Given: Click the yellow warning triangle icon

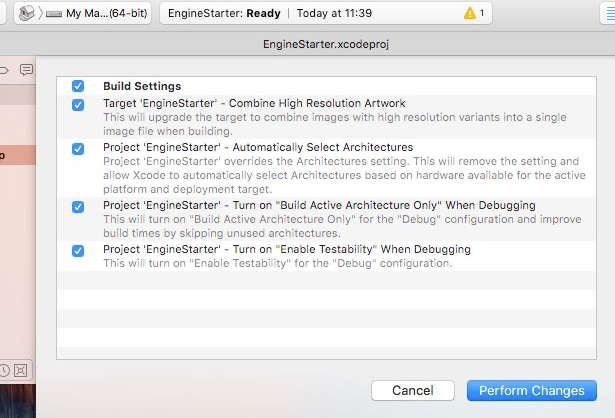Looking at the screenshot, I should click(x=470, y=14).
